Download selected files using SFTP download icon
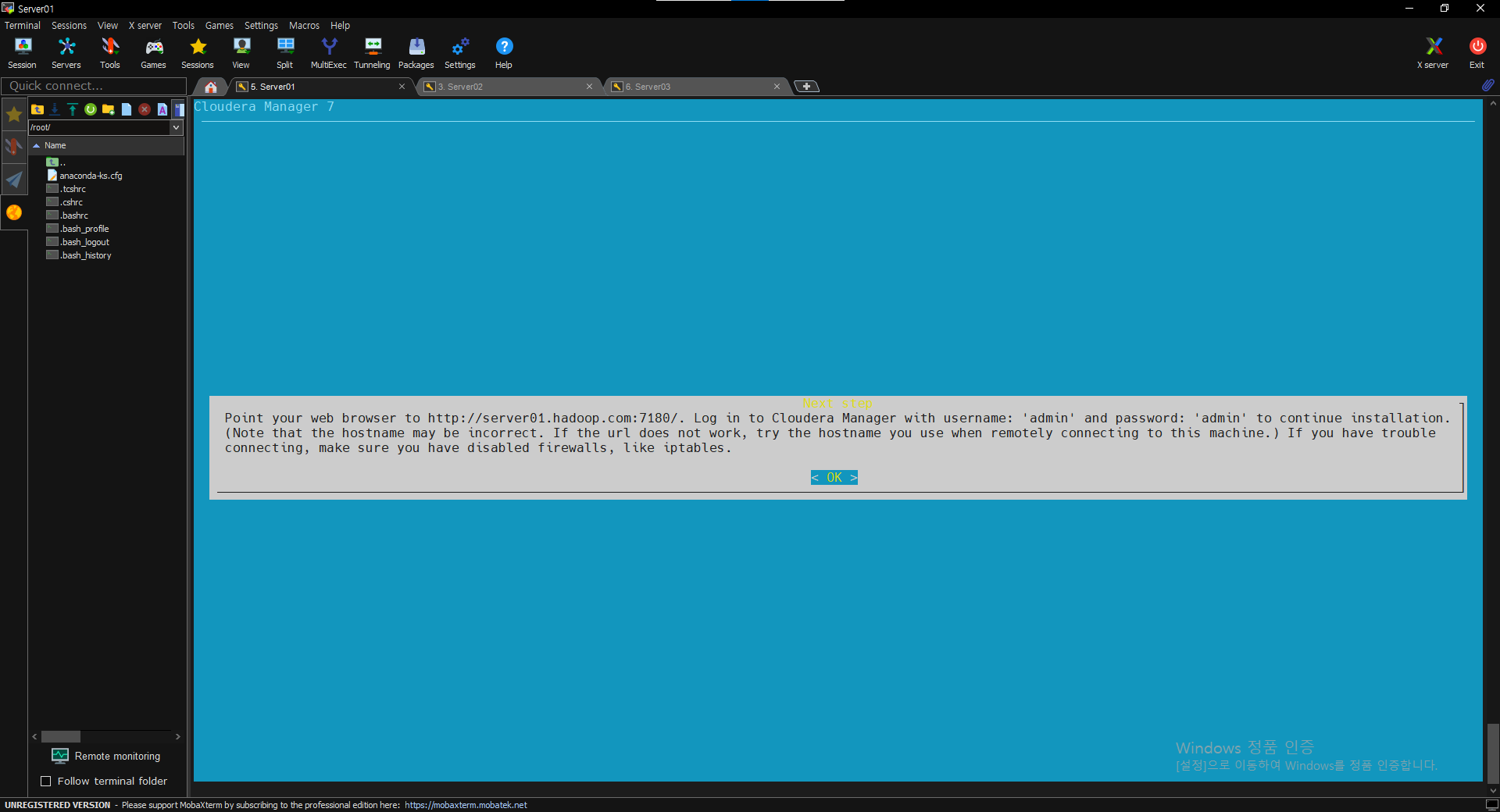The height and width of the screenshot is (812, 1500). [55, 109]
